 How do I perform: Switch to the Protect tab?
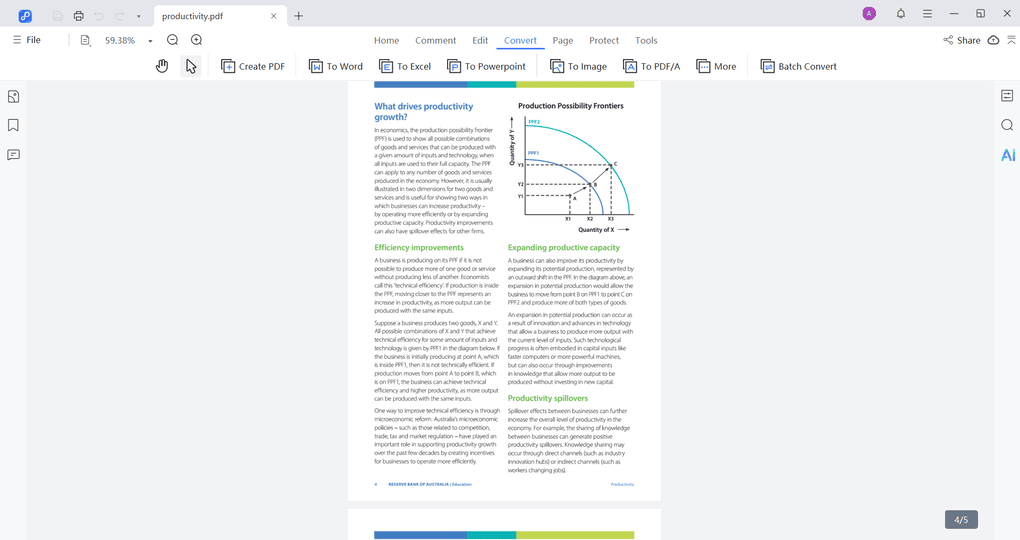point(604,40)
